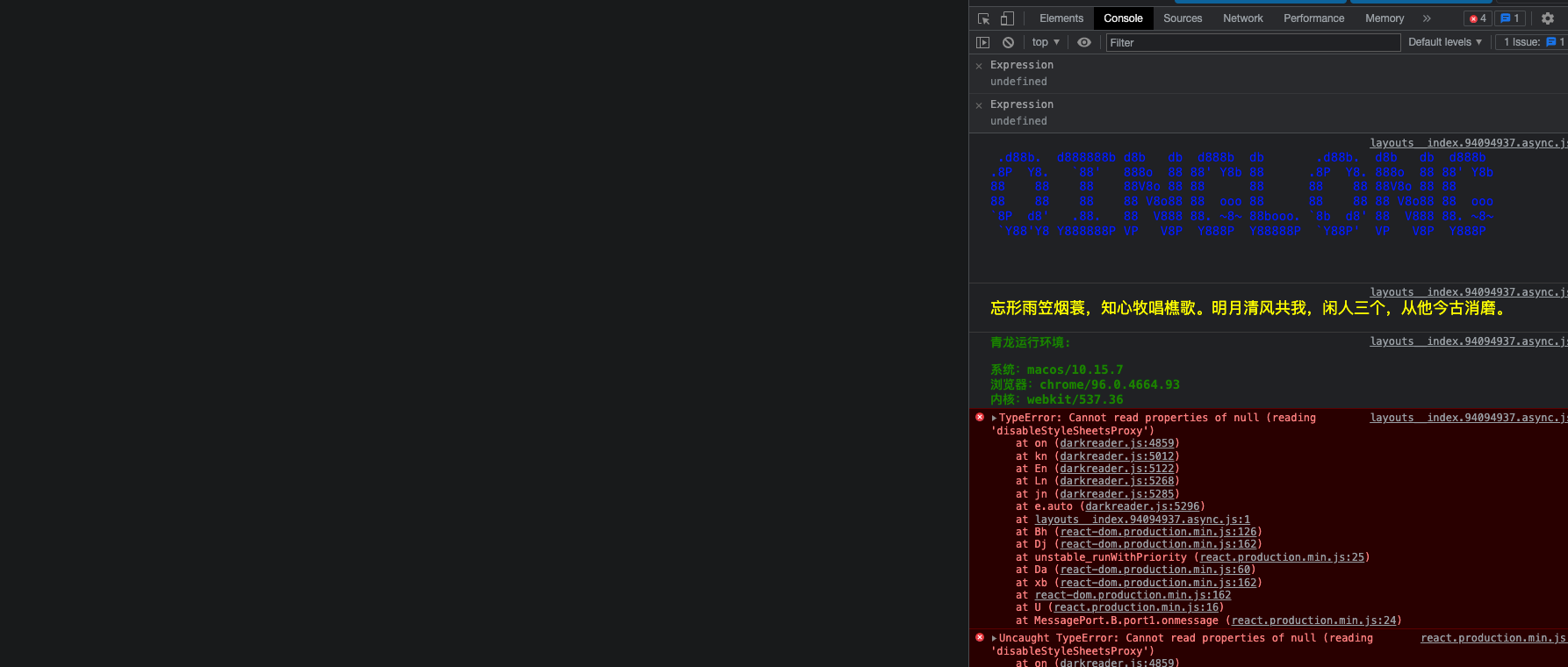This screenshot has width=1568, height=667.
Task: Open source link above ASCII art banner
Action: pyautogui.click(x=1469, y=143)
